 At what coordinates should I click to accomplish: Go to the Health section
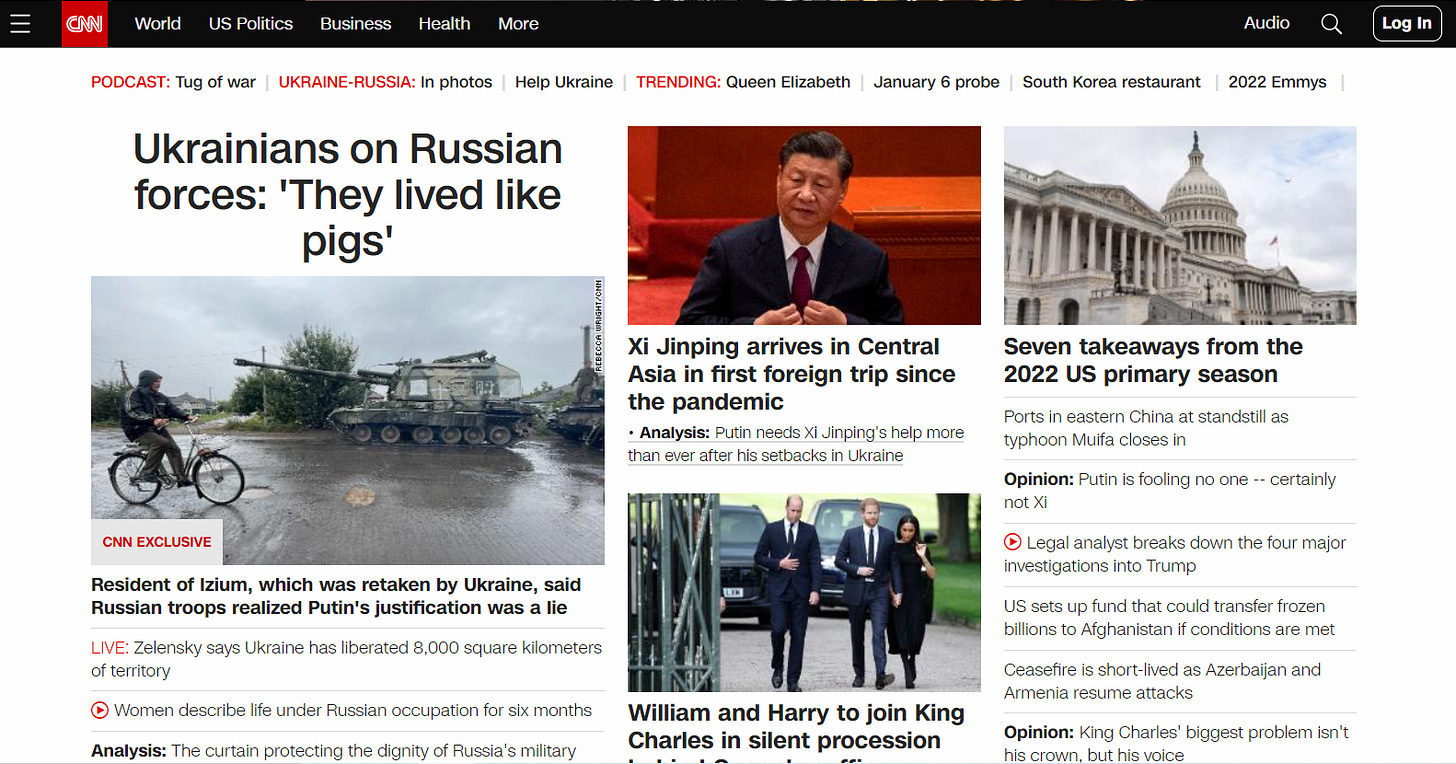tap(445, 23)
